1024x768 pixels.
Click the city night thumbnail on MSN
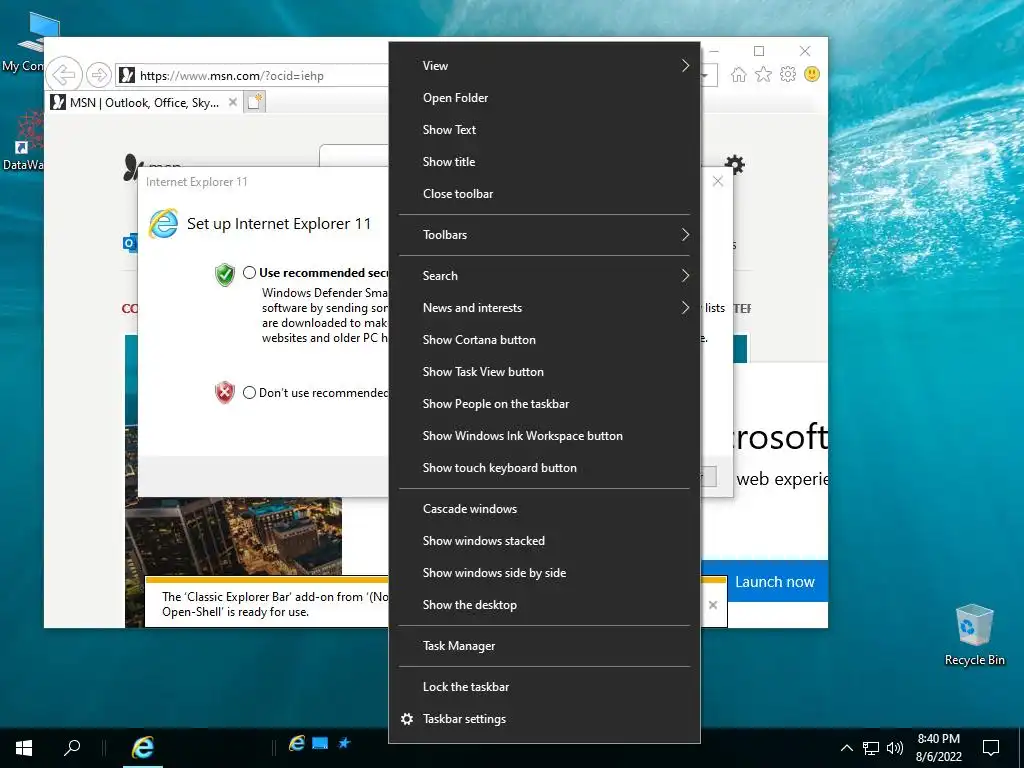(x=233, y=536)
